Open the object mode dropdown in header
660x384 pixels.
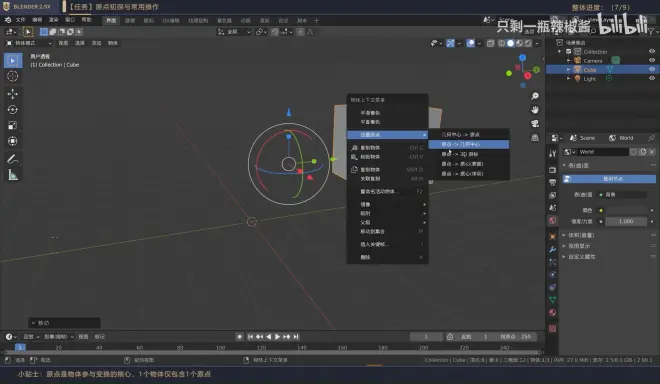[29, 43]
